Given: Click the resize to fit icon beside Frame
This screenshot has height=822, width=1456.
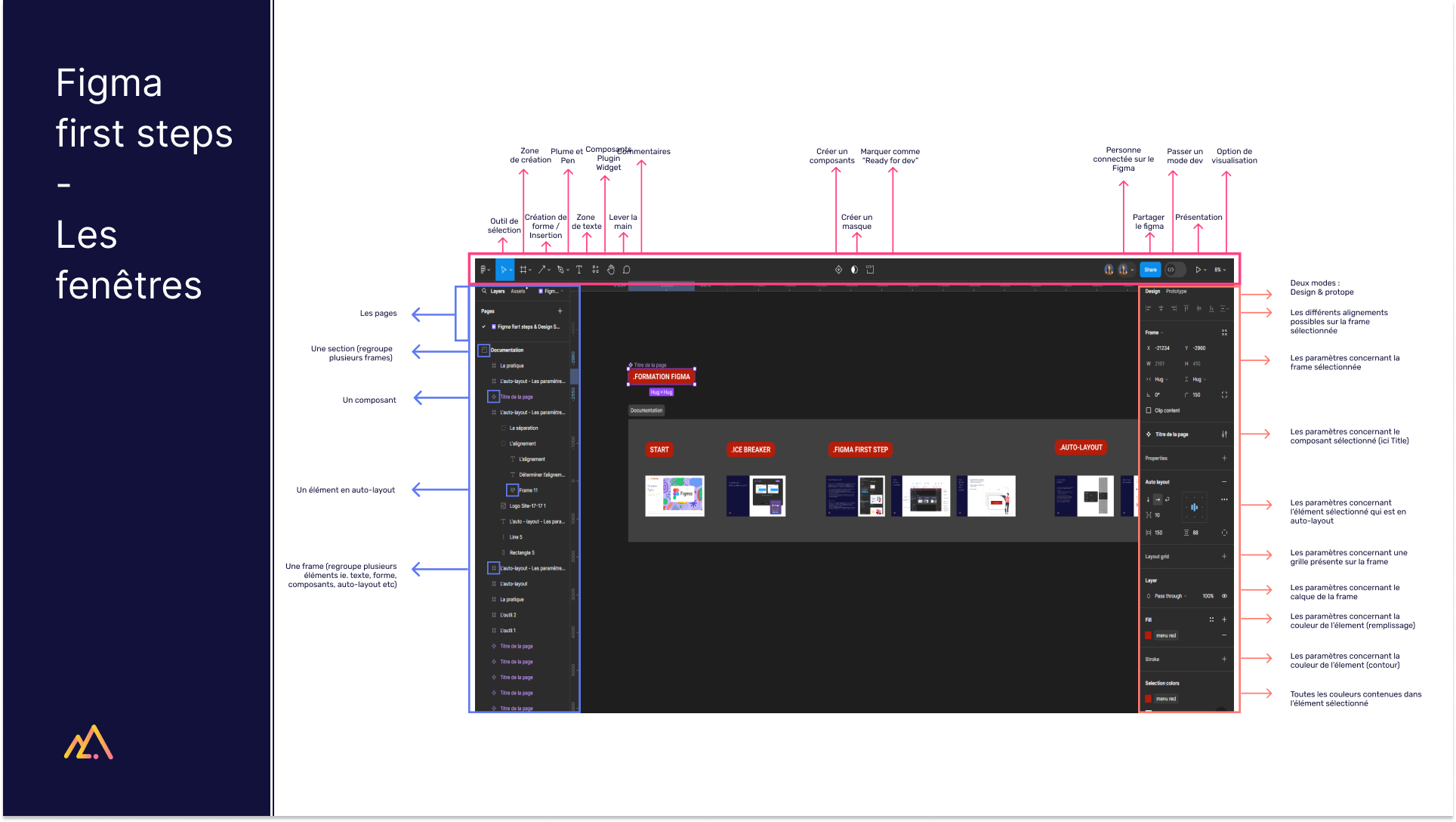Looking at the screenshot, I should coord(1224,332).
